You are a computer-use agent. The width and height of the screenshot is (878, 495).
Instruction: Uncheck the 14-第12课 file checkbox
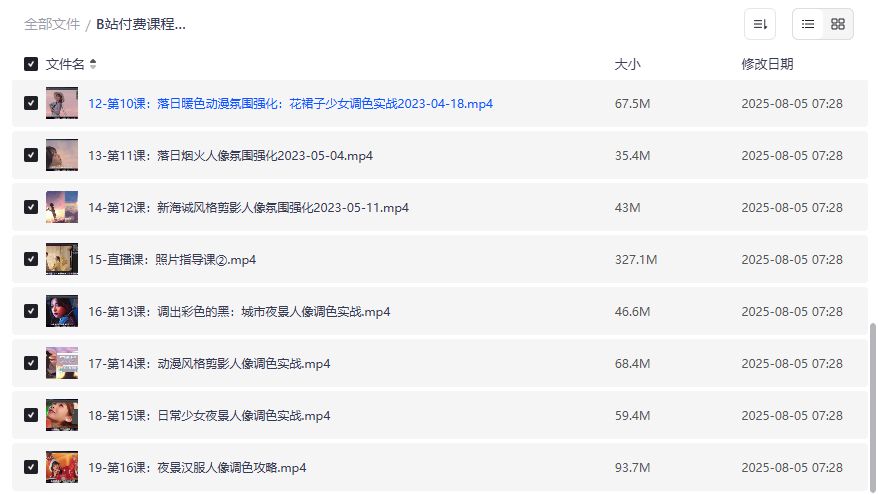click(31, 207)
